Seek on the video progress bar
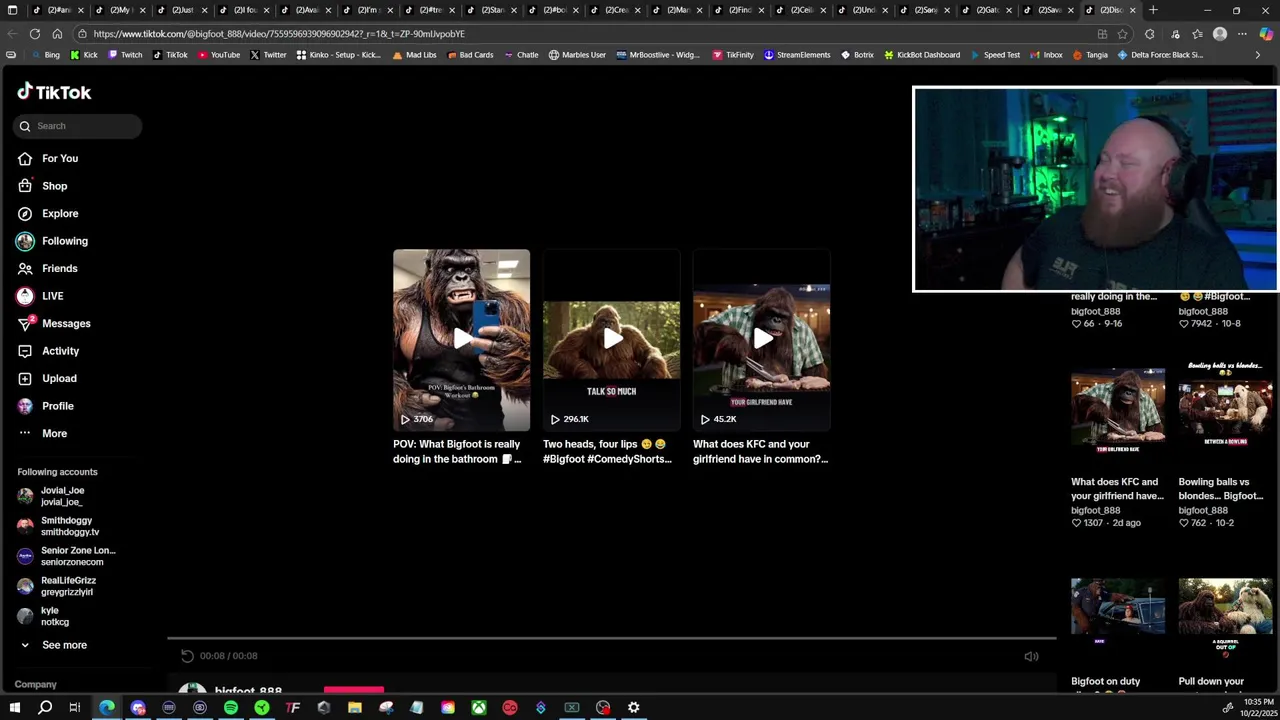The height and width of the screenshot is (720, 1280). [611, 638]
